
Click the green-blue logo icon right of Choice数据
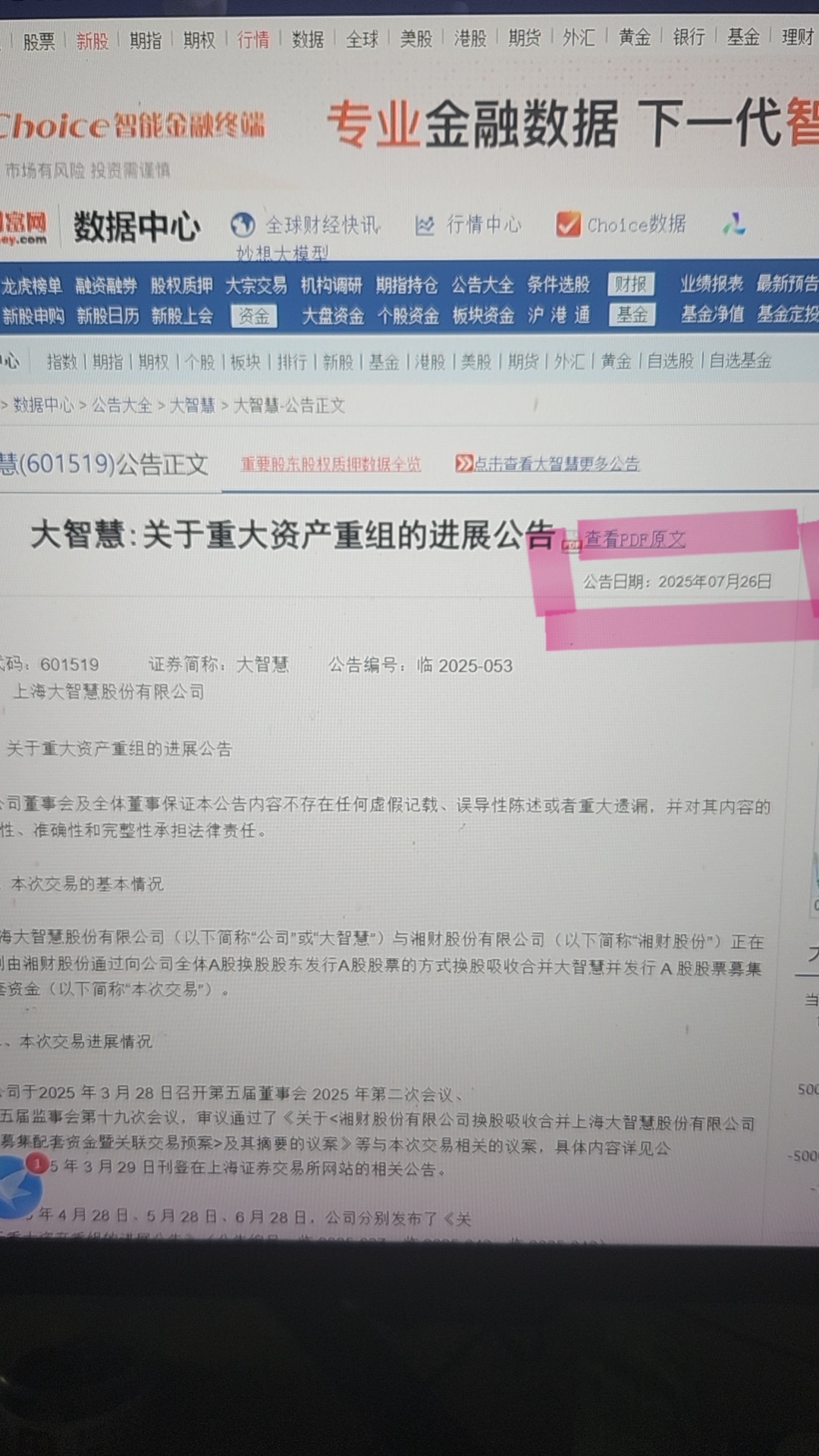coord(733,224)
